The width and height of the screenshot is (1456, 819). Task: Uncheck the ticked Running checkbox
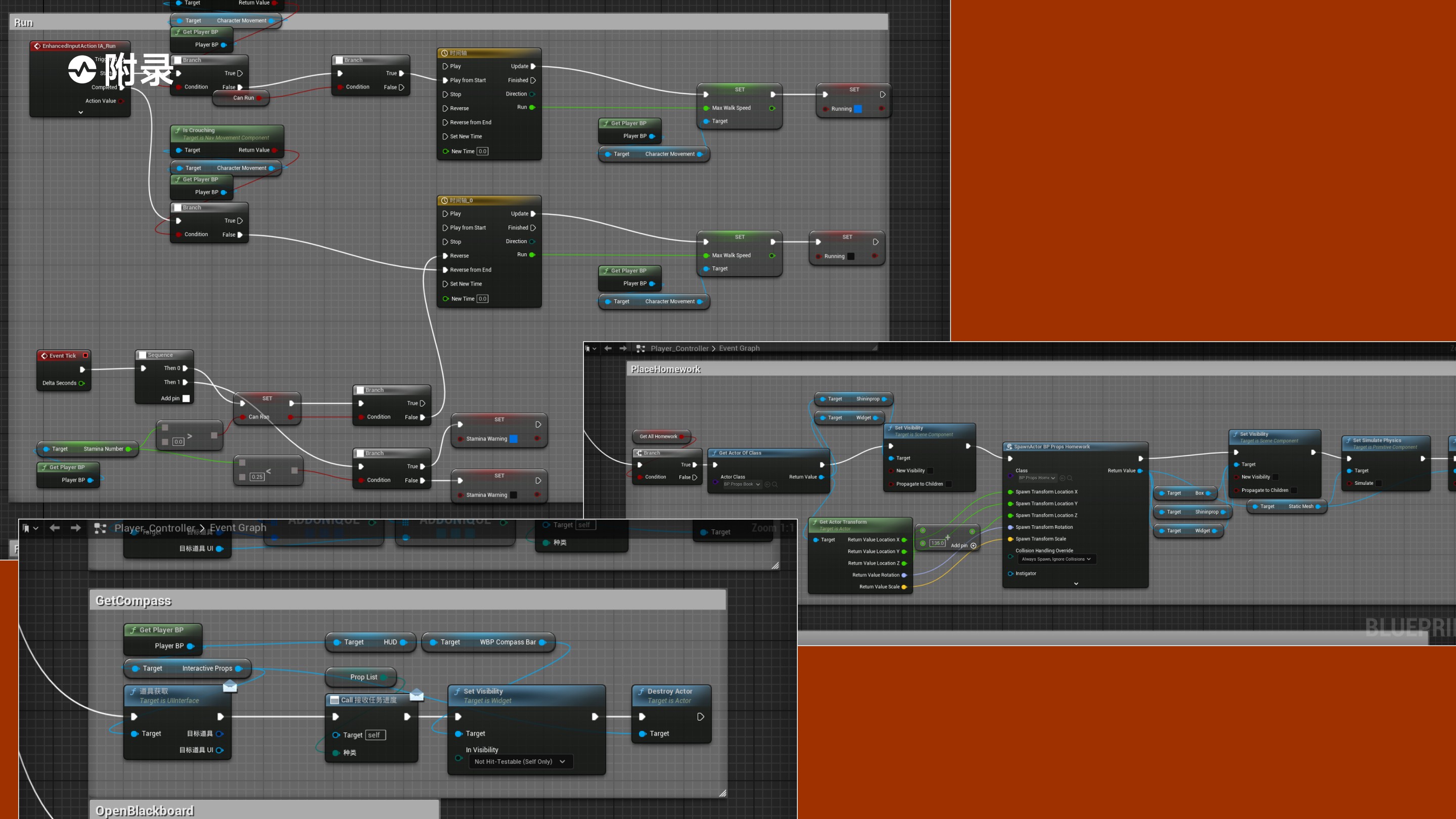click(857, 109)
